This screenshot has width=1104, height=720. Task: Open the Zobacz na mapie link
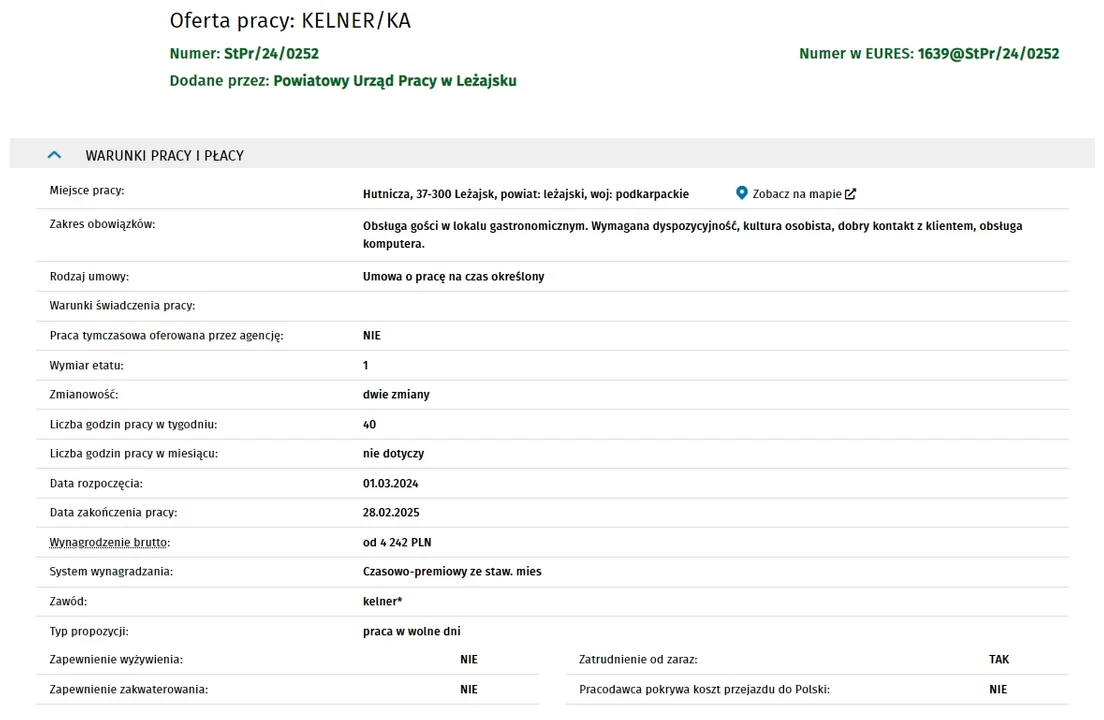point(796,194)
